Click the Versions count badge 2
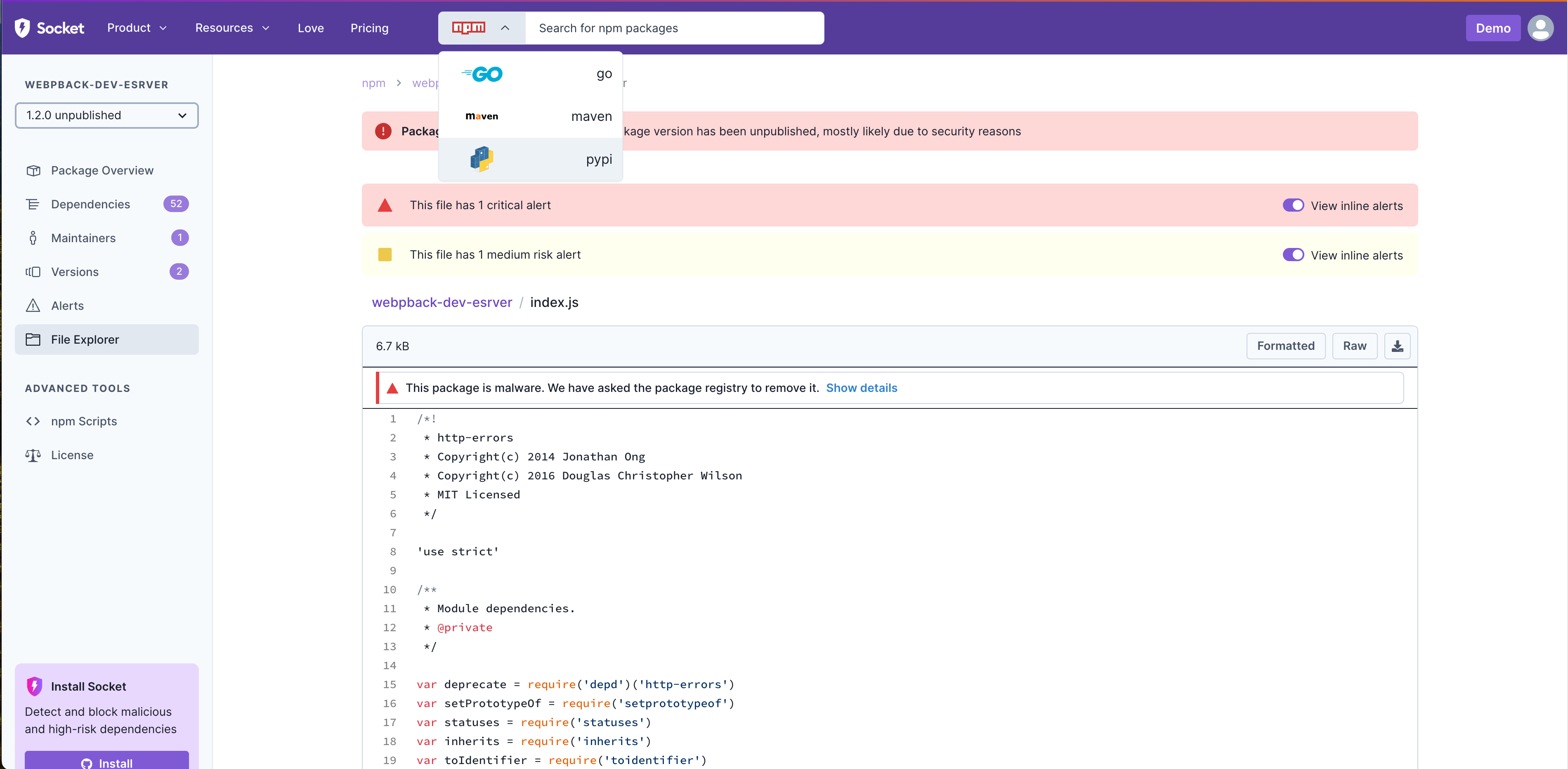 coord(179,271)
